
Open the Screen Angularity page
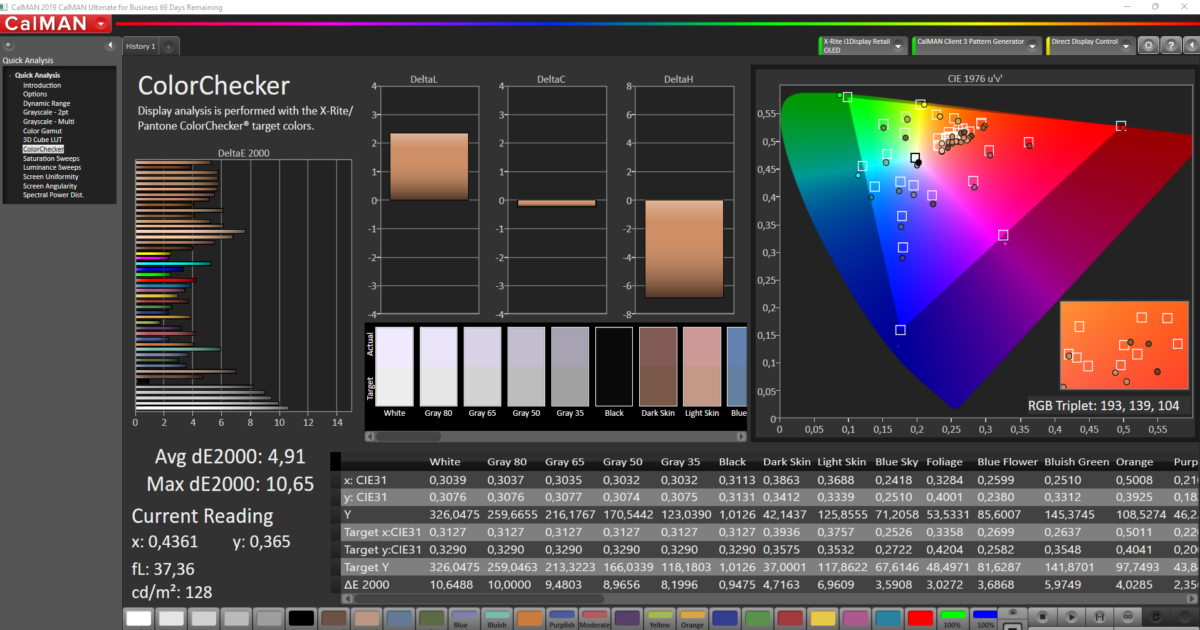click(x=49, y=185)
